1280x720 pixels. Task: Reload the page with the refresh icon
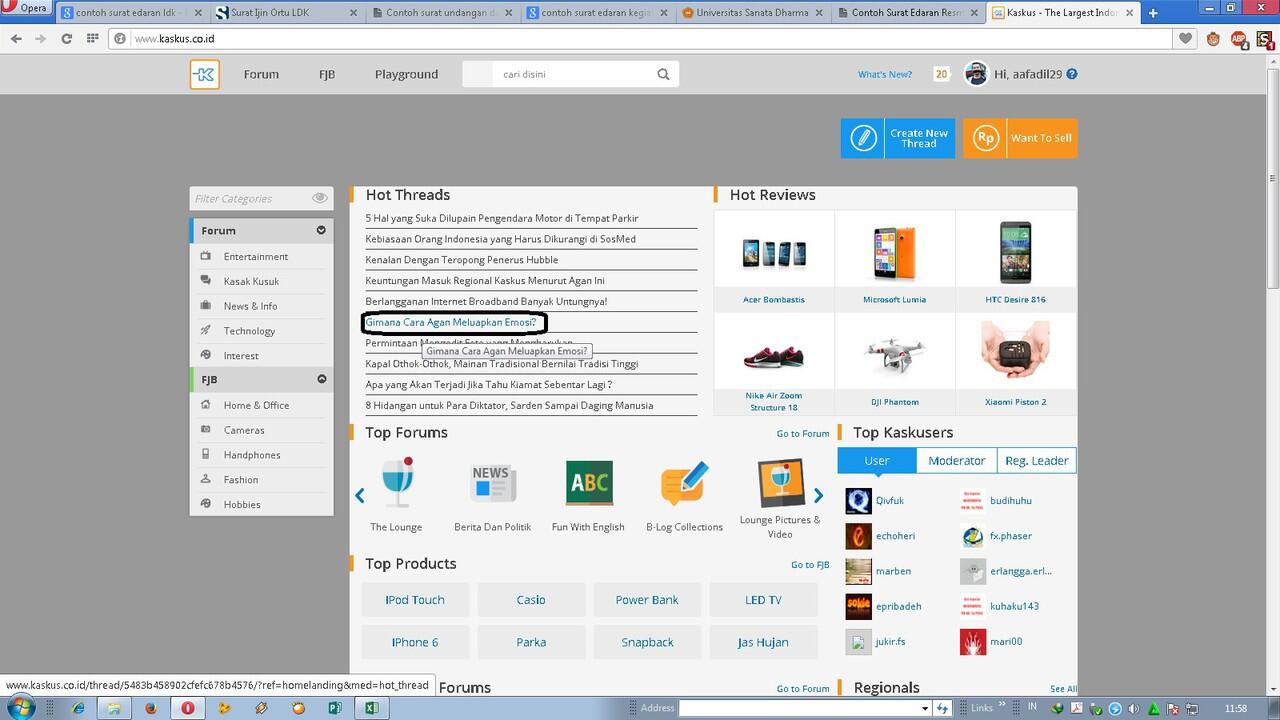[x=67, y=39]
